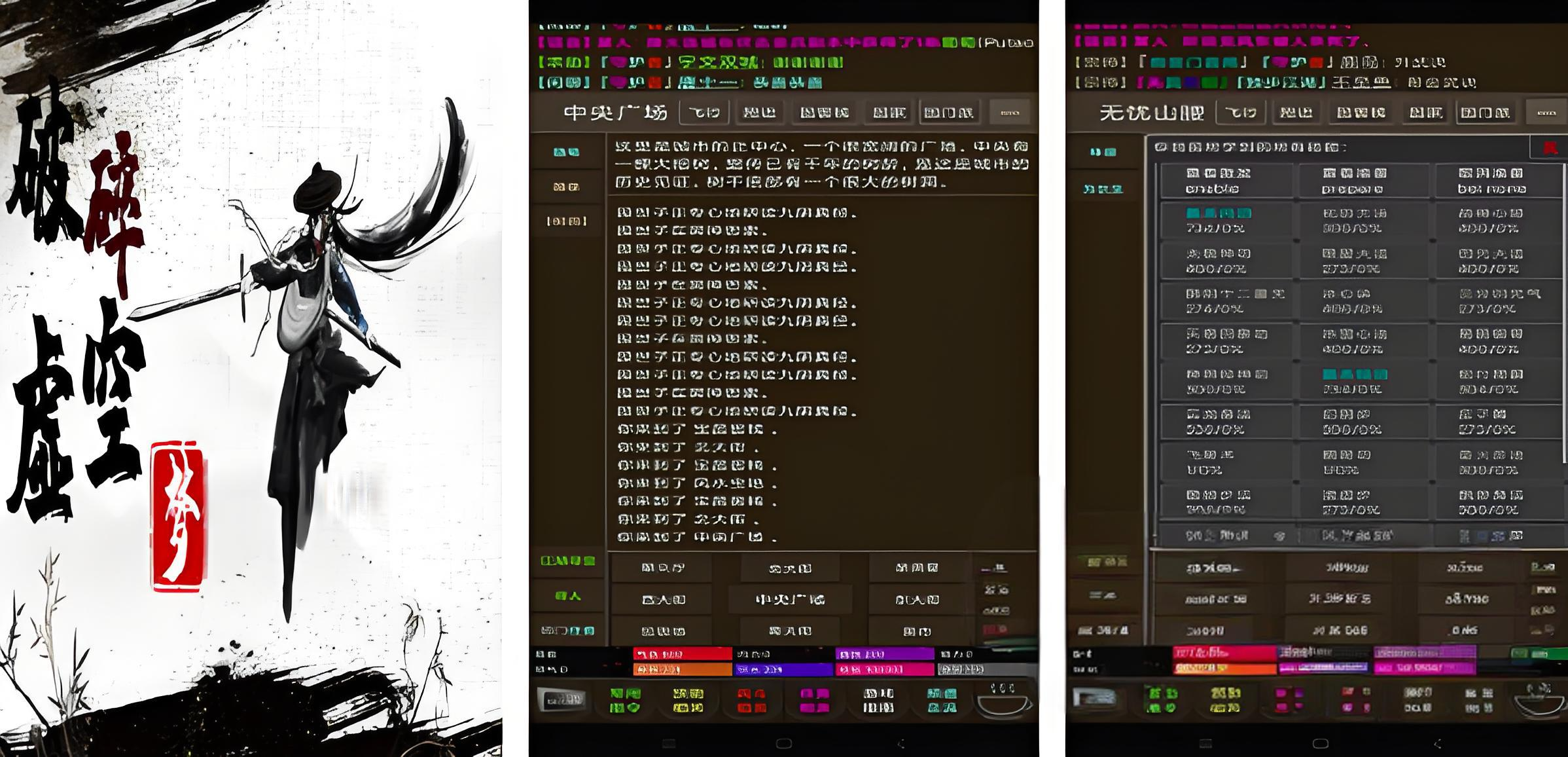Close the skill list dialog with the red button
This screenshot has width=1568, height=757.
[1549, 148]
